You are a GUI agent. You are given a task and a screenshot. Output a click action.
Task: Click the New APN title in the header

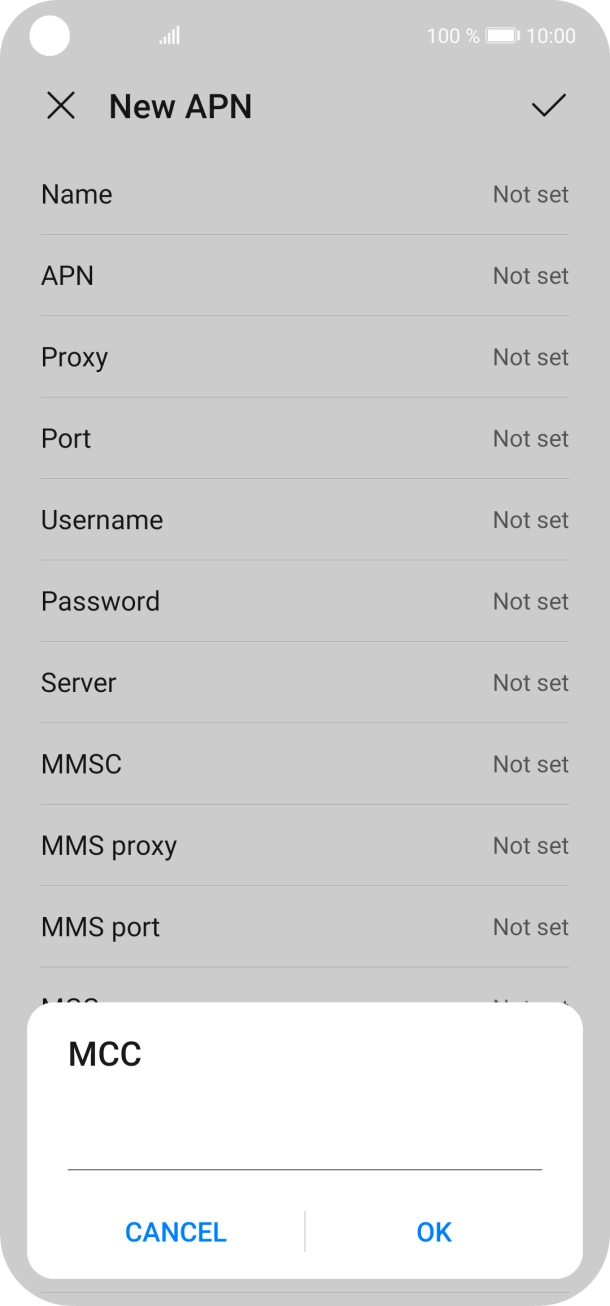[180, 106]
